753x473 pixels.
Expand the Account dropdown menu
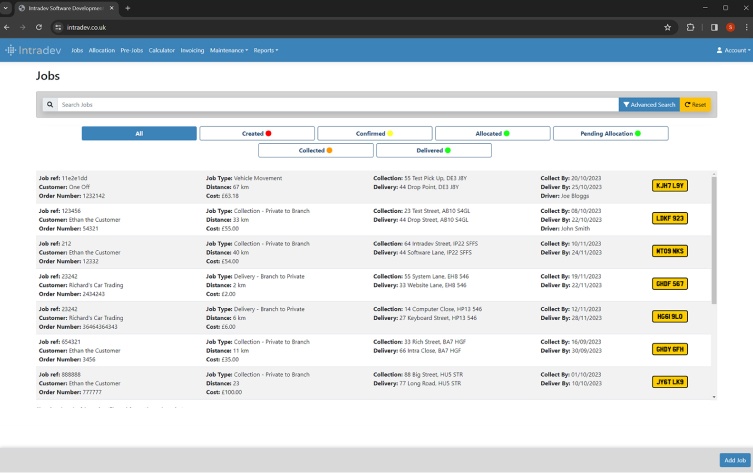click(733, 50)
